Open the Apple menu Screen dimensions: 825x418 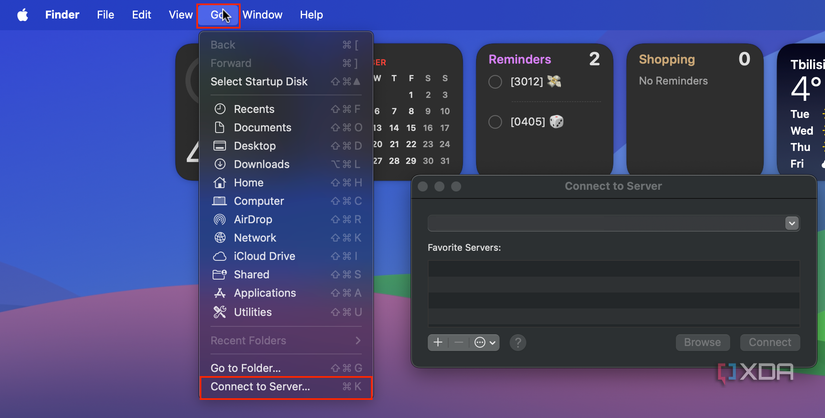click(22, 15)
